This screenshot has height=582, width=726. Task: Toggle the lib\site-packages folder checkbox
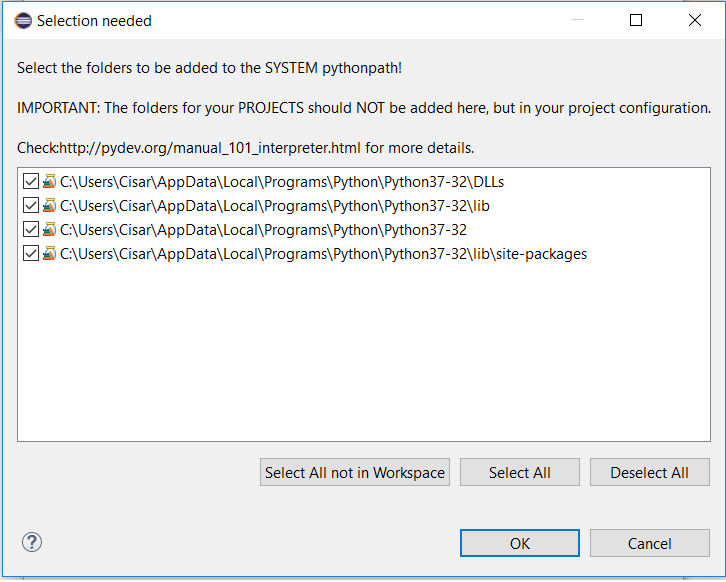click(x=30, y=254)
